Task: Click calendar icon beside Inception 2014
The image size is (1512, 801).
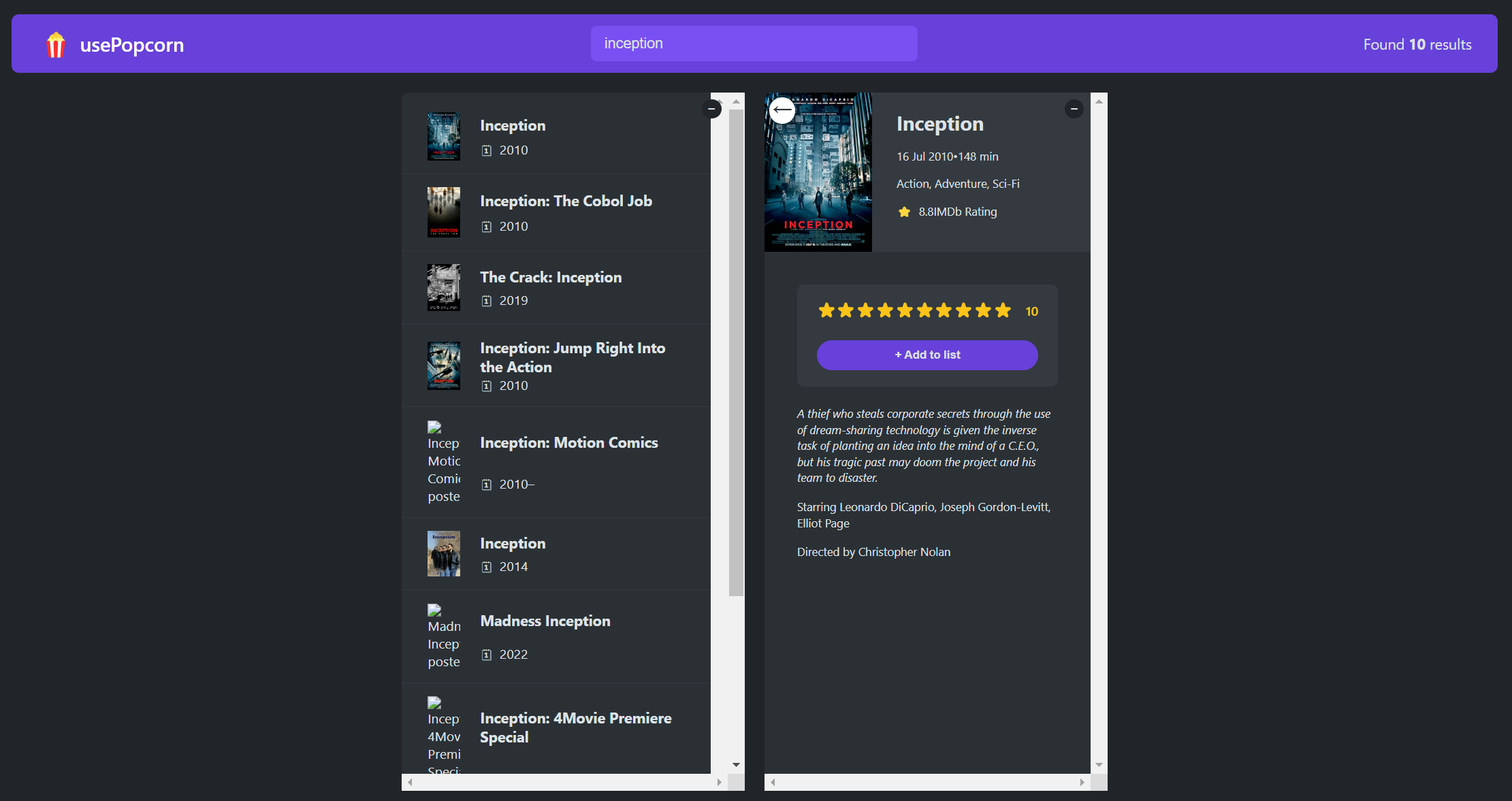Action: click(x=487, y=567)
